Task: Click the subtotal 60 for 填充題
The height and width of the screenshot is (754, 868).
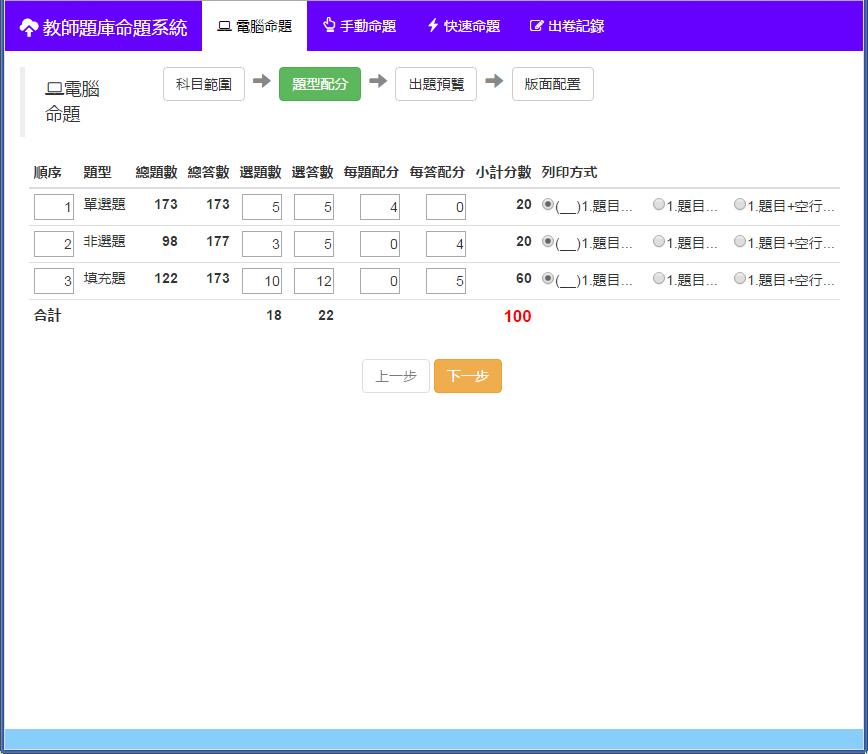Action: click(524, 278)
